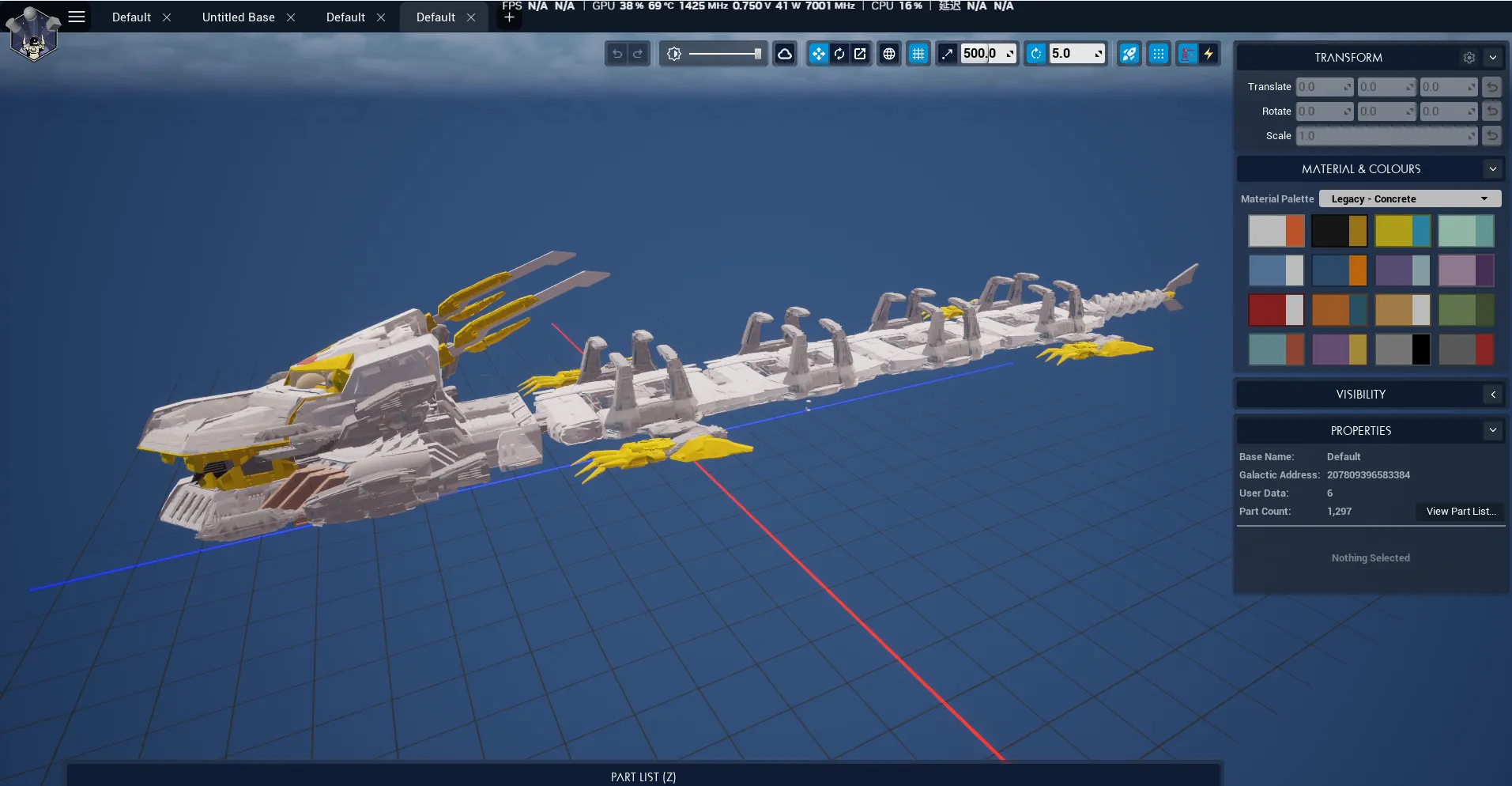Click the globe world-space icon

tap(889, 54)
